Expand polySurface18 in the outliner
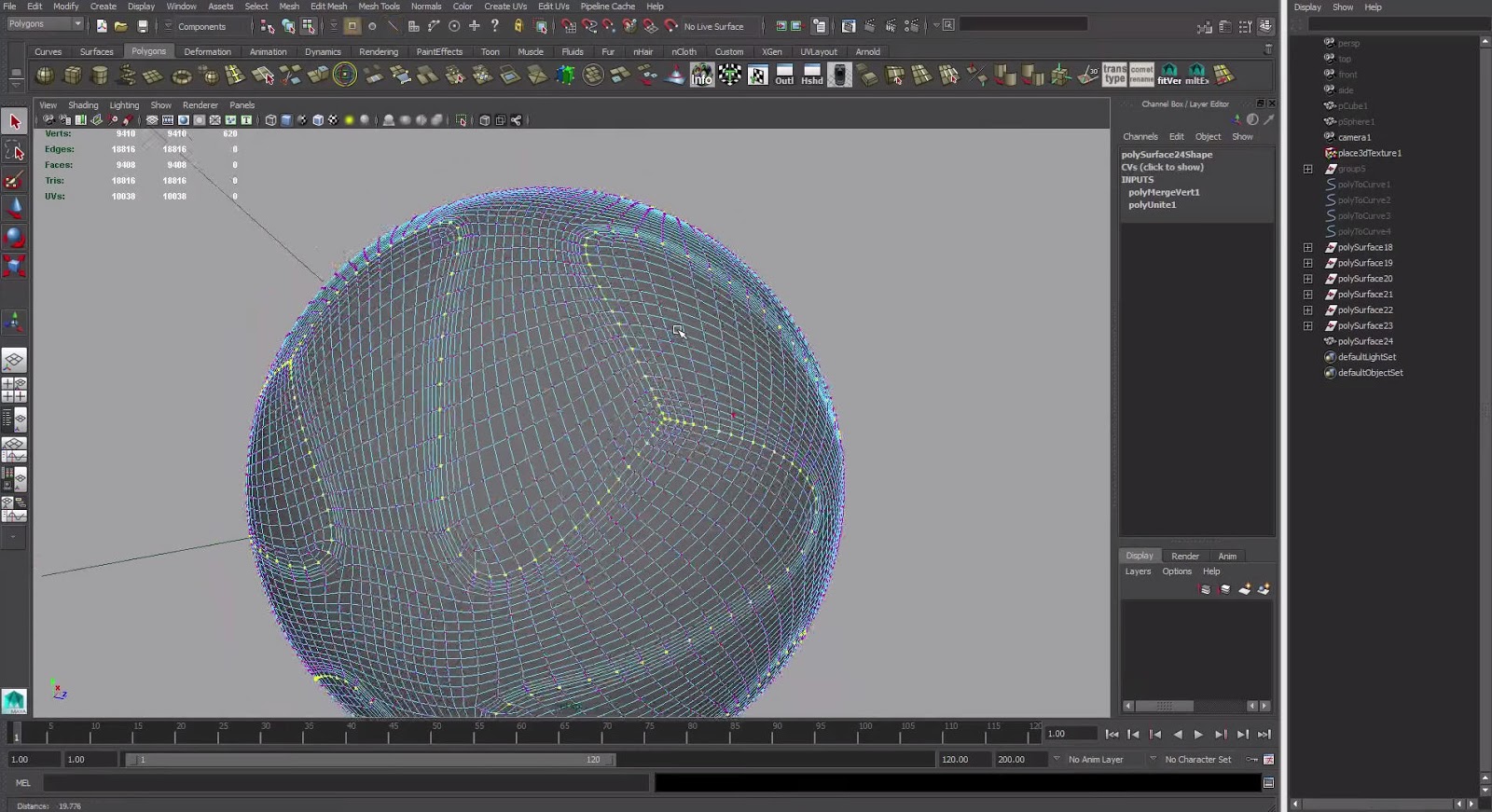 (1307, 247)
